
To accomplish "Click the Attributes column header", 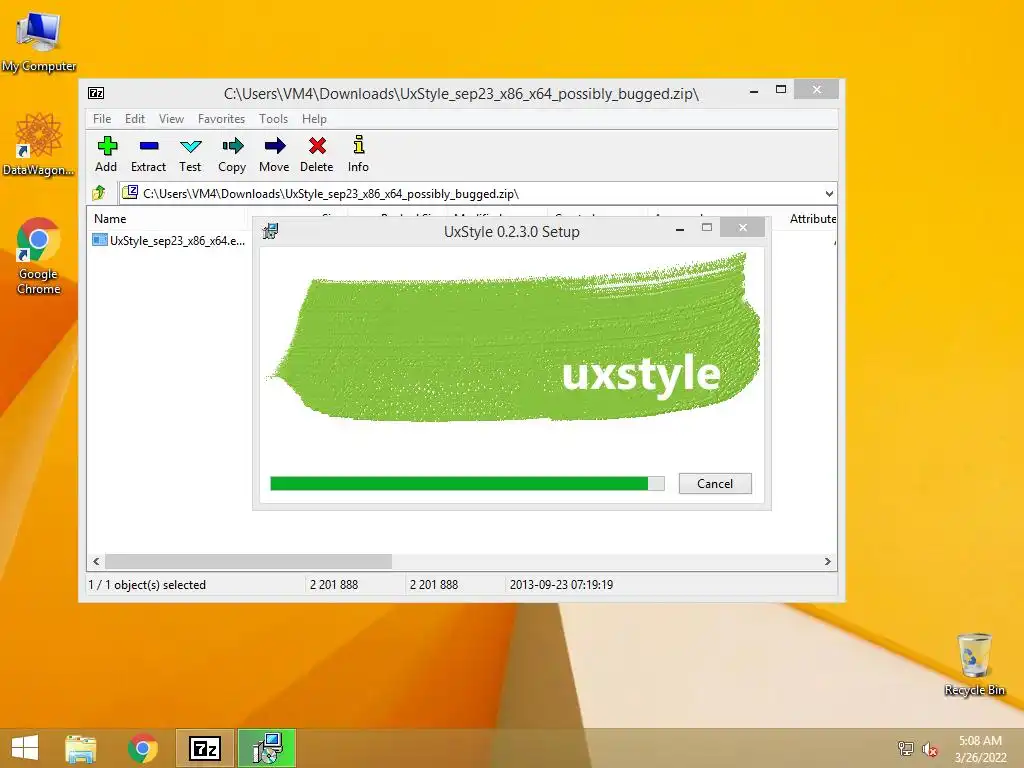I will click(812, 219).
